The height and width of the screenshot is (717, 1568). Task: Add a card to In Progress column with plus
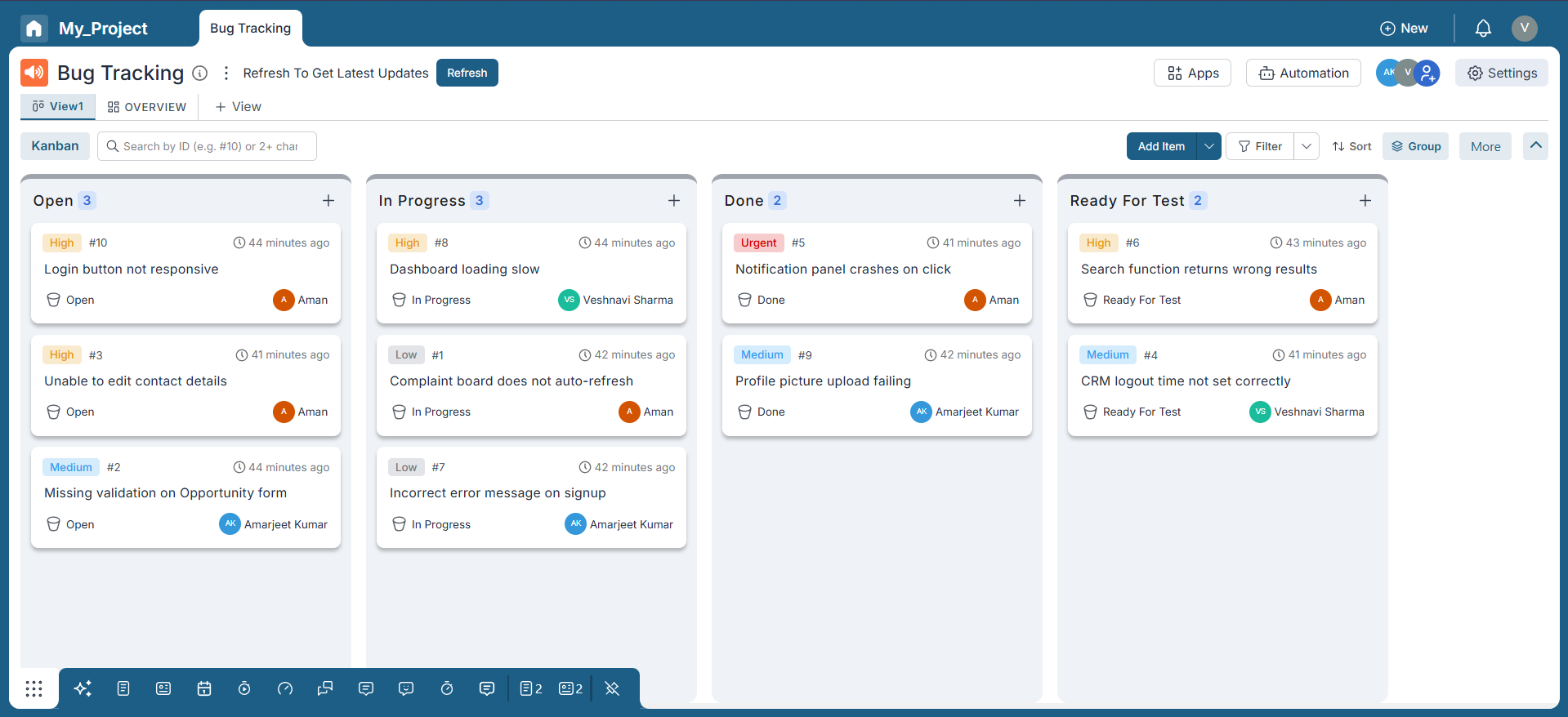point(674,201)
